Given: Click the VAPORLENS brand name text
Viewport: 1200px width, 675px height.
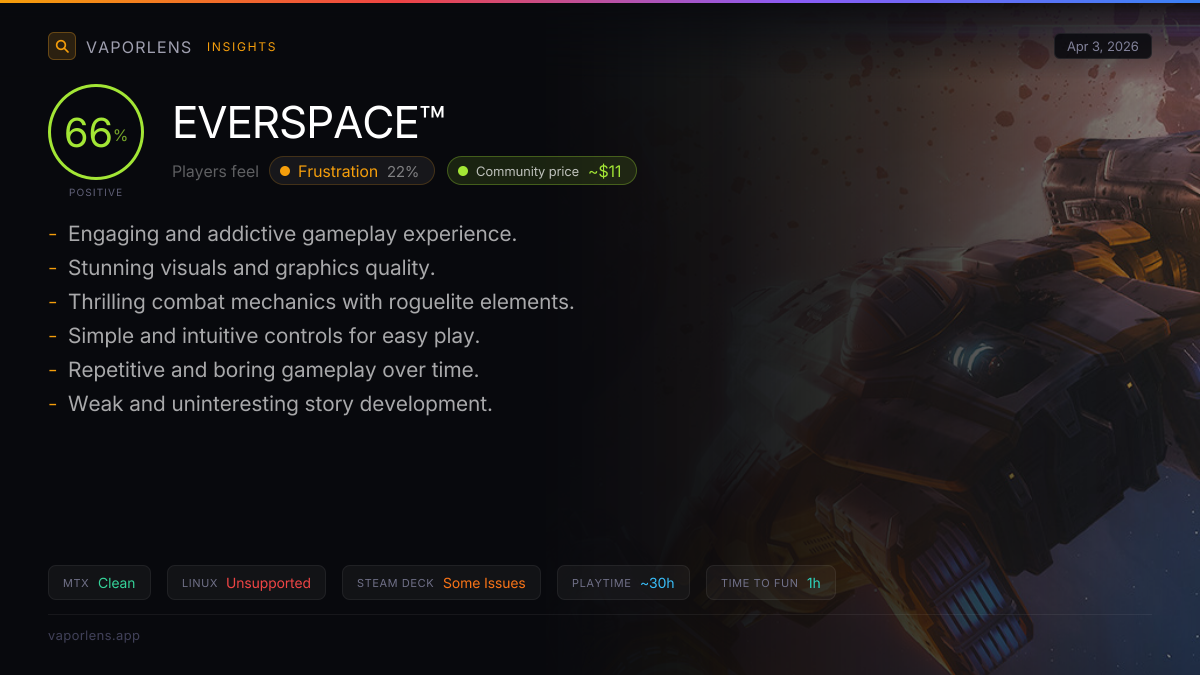Looking at the screenshot, I should [139, 47].
